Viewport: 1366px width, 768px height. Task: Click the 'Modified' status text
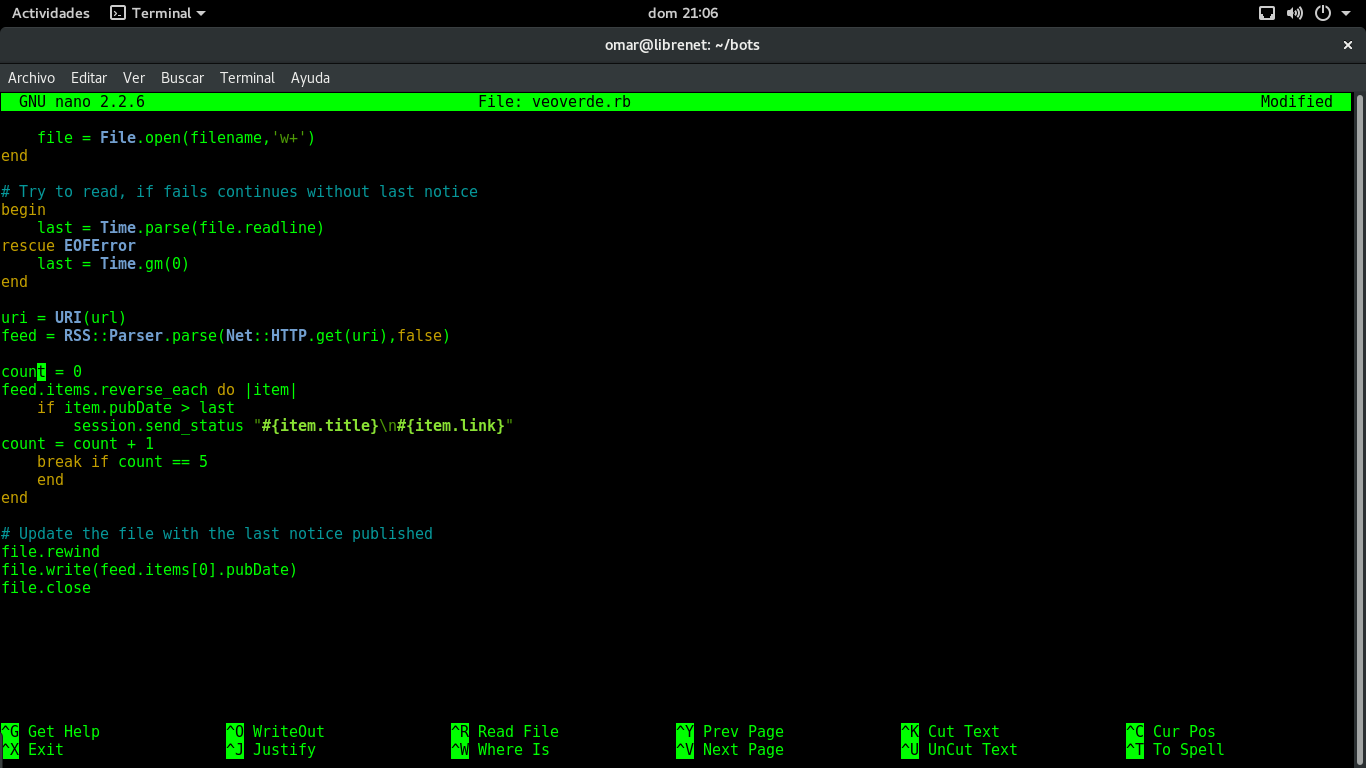pos(1296,102)
